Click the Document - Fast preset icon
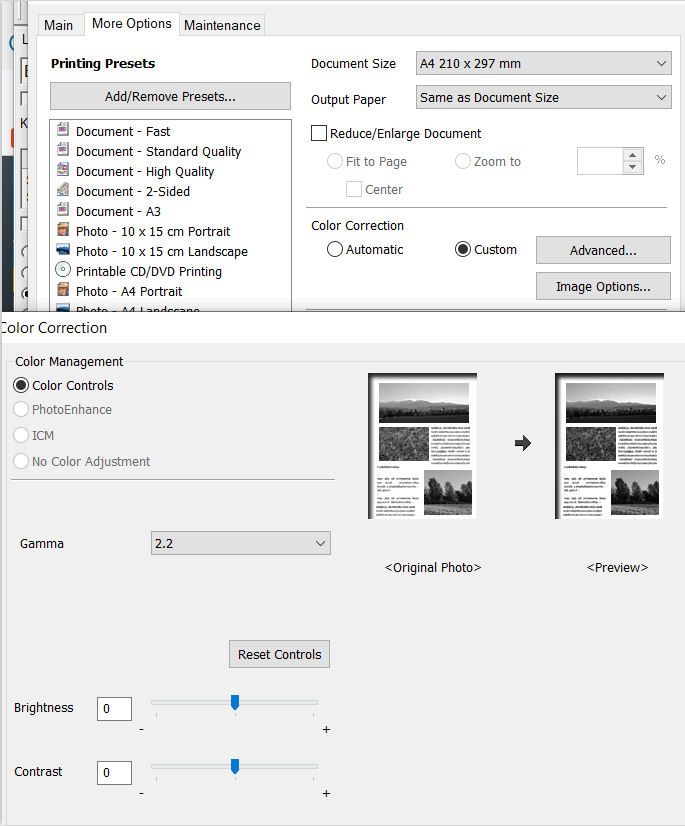 pyautogui.click(x=63, y=131)
